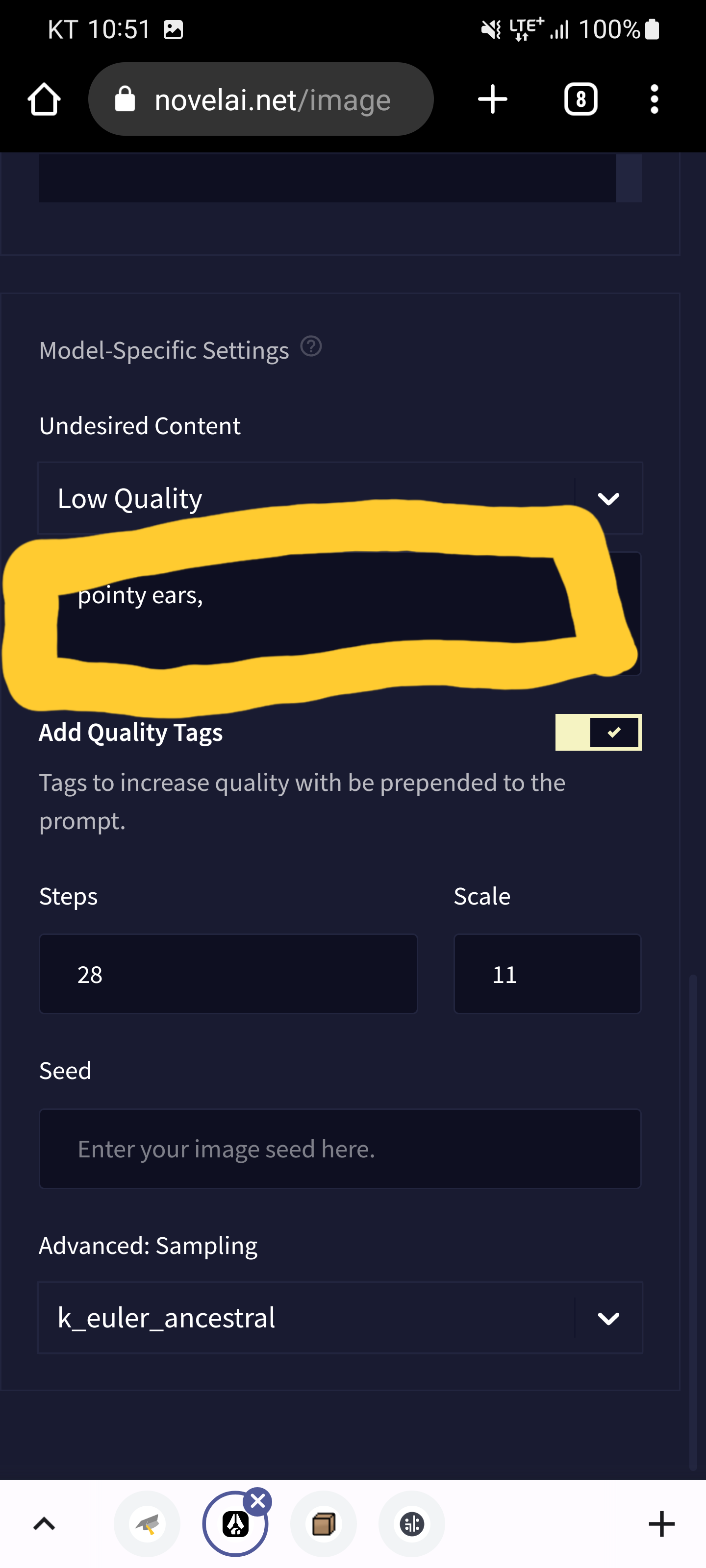The height and width of the screenshot is (1568, 706).
Task: Add a new tab from bottom bar
Action: (x=661, y=1523)
